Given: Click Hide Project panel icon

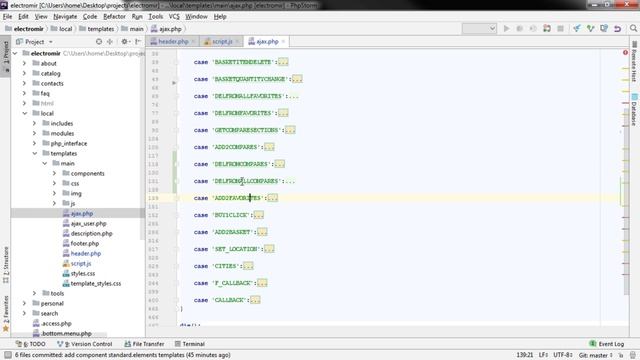Looking at the screenshot, I should pyautogui.click(x=138, y=42).
